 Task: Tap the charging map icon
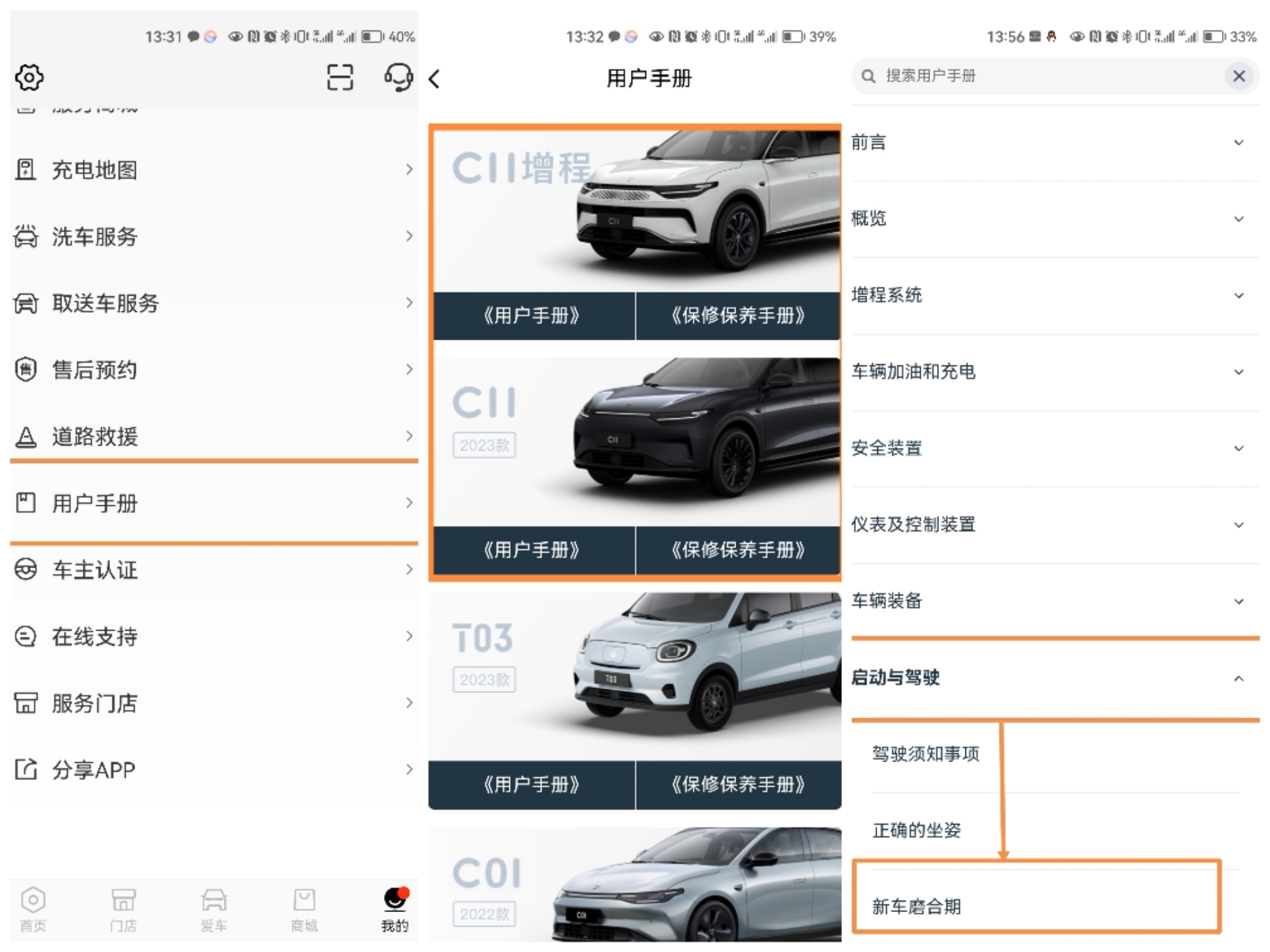[x=26, y=170]
